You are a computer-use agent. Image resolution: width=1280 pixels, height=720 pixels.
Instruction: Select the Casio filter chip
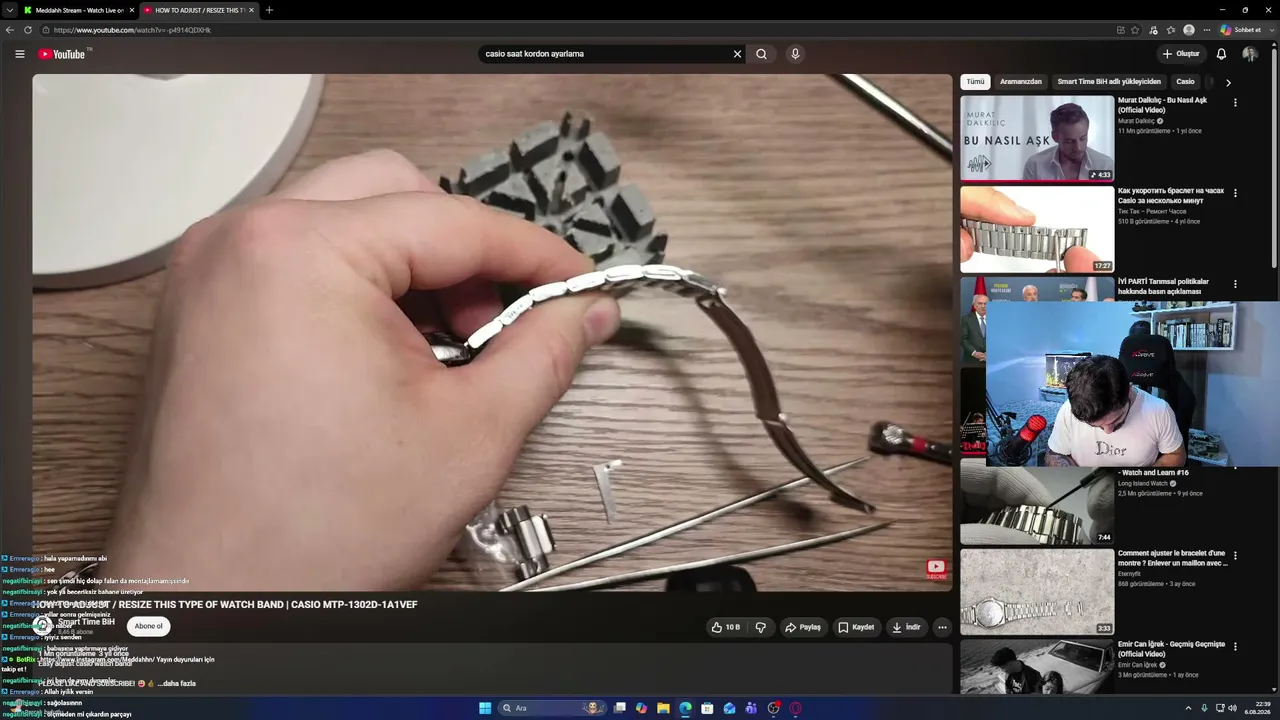1185,82
